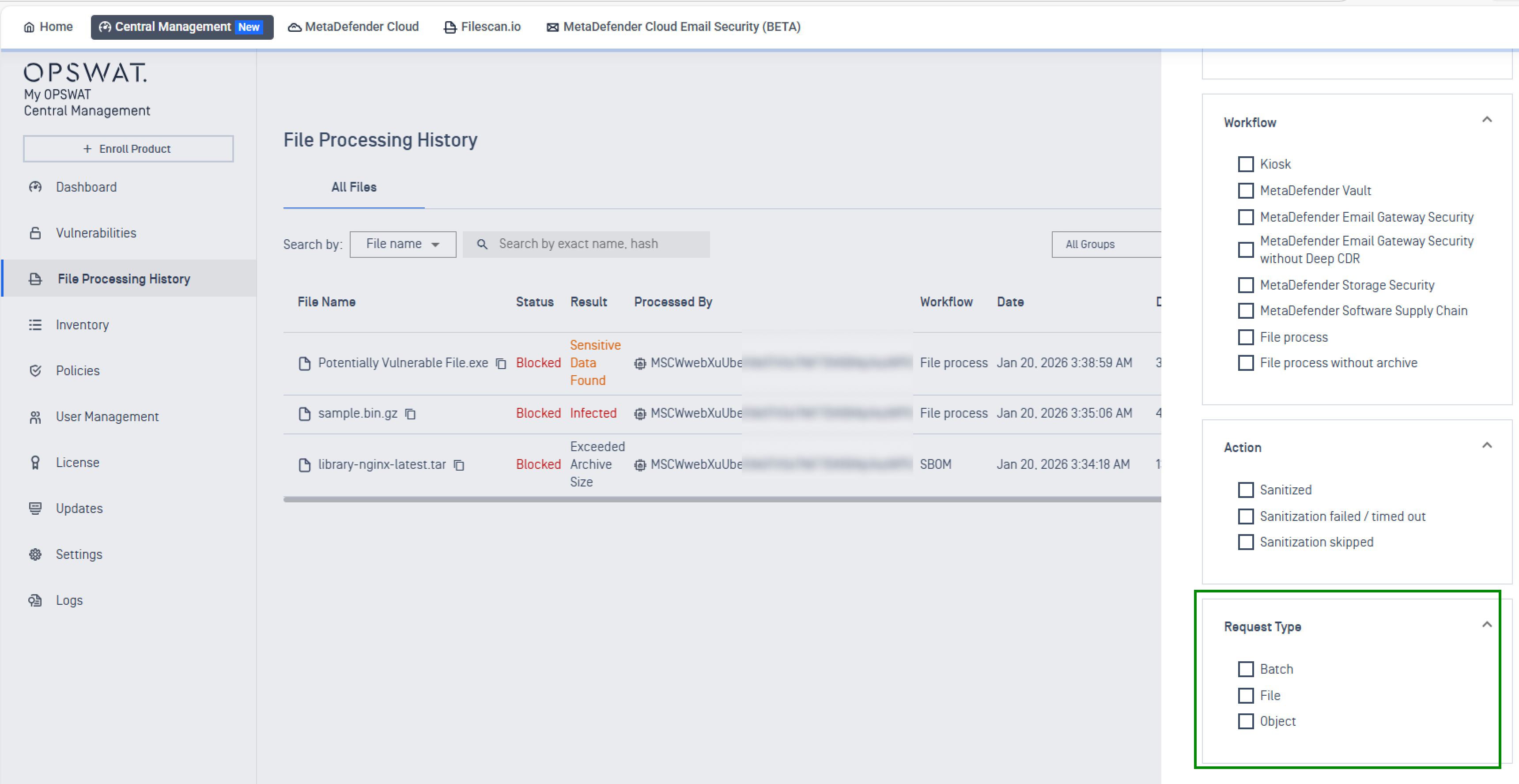Open the File name search-by dropdown
1519x784 pixels.
point(402,244)
